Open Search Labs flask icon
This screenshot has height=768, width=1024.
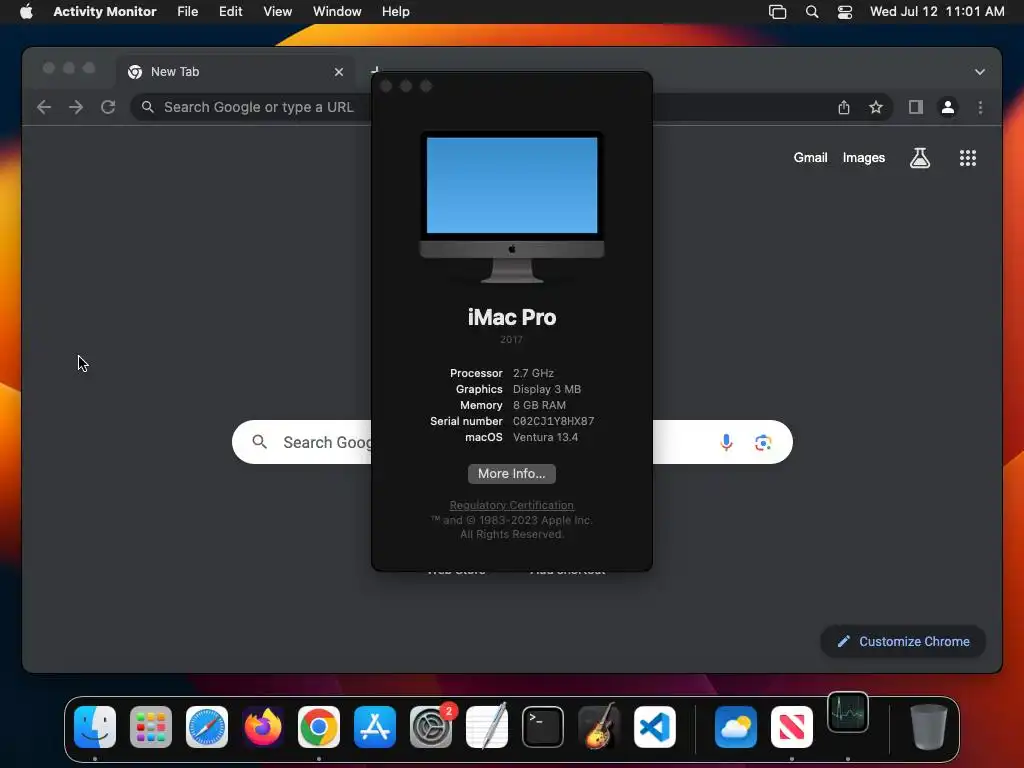tap(920, 157)
